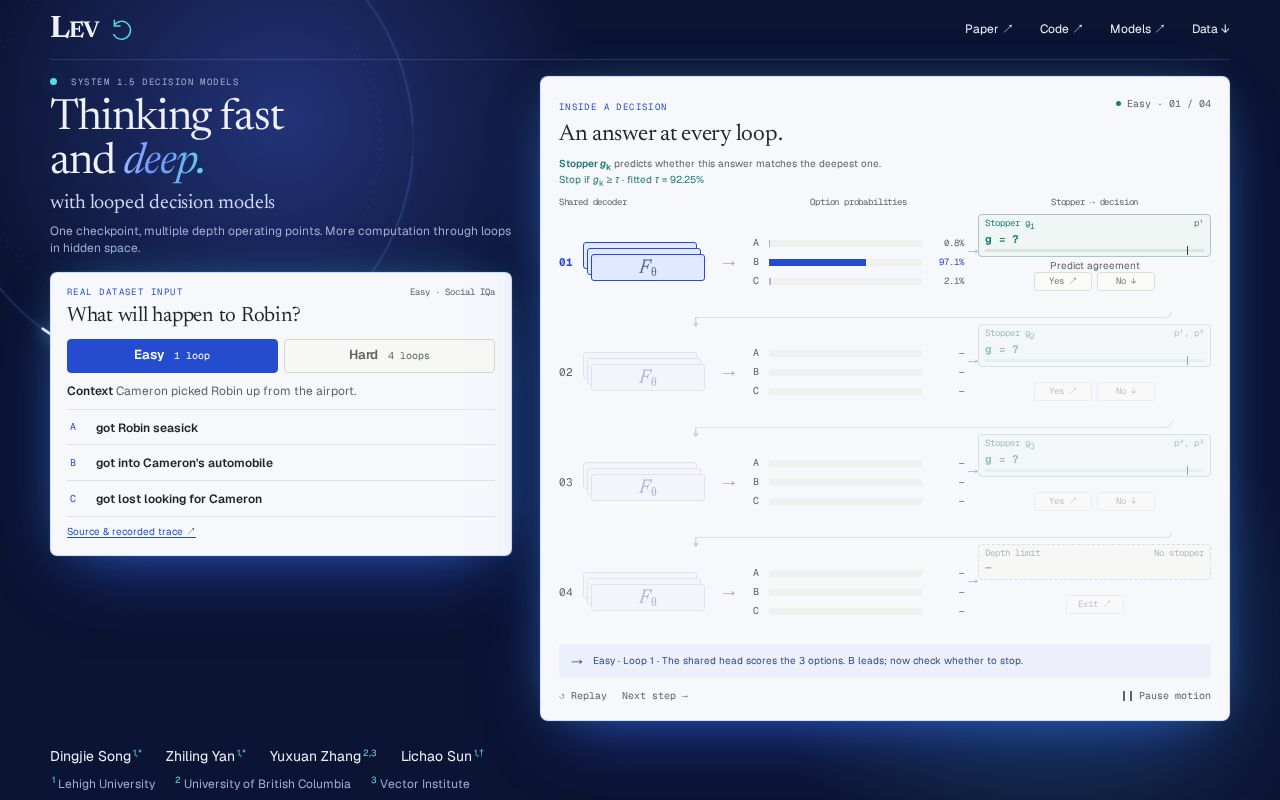The width and height of the screenshot is (1280, 800).
Task: Open the Code link in the navigation
Action: 1061,29
